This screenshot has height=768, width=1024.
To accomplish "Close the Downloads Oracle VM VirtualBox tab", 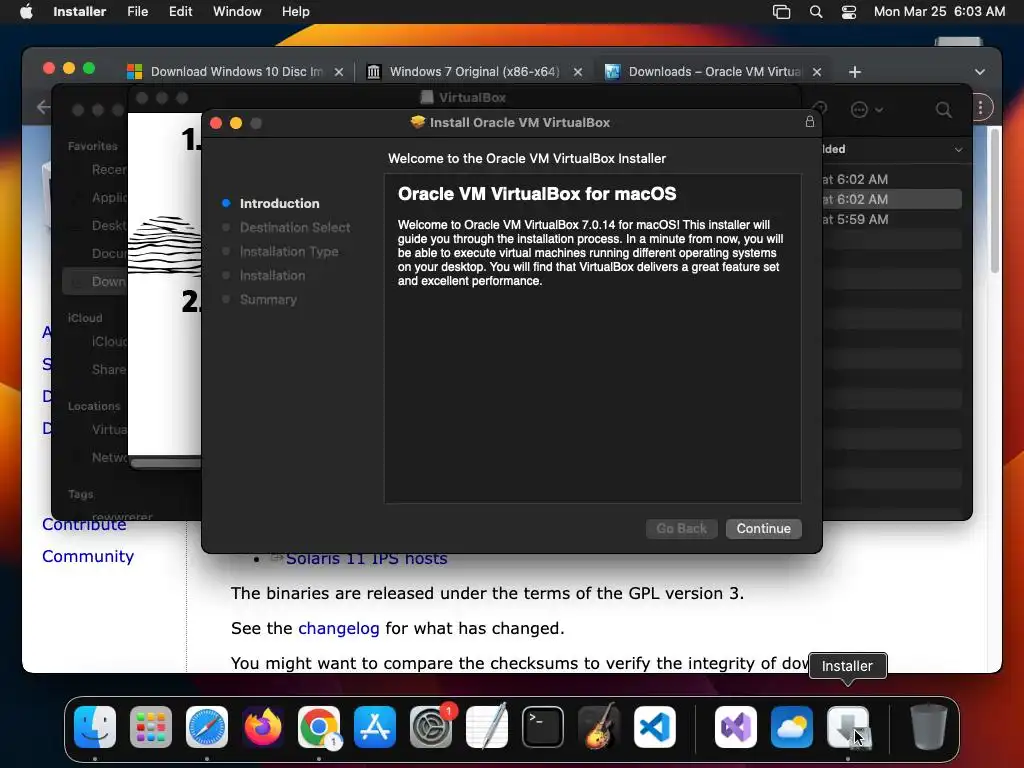I will 816,72.
